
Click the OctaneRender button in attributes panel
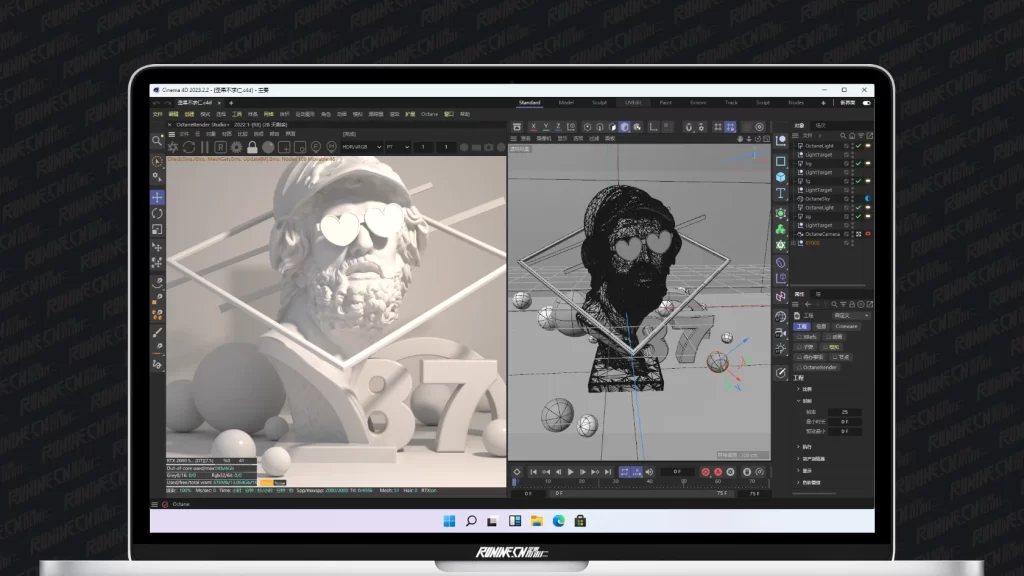818,367
